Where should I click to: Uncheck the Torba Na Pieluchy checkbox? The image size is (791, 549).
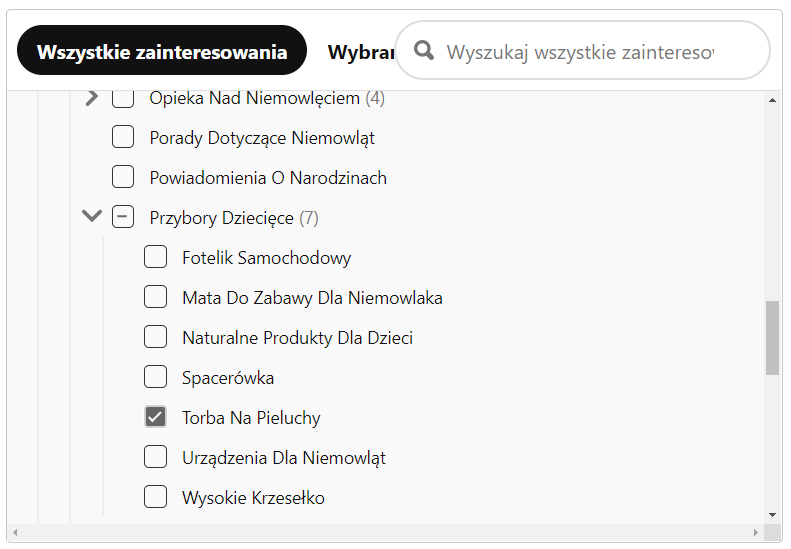[x=155, y=417]
